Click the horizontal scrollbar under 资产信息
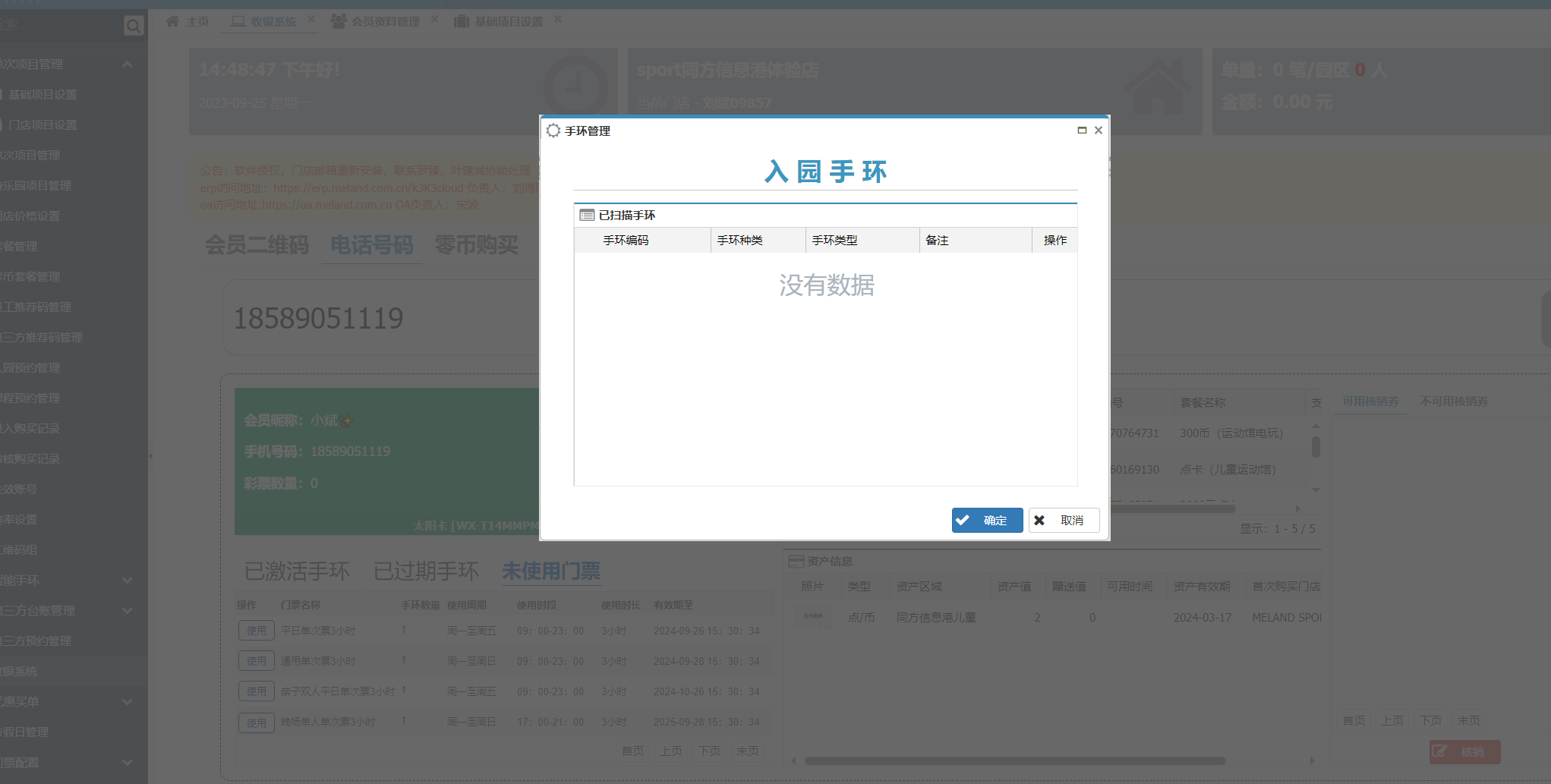The height and width of the screenshot is (784, 1551). [x=1015, y=760]
